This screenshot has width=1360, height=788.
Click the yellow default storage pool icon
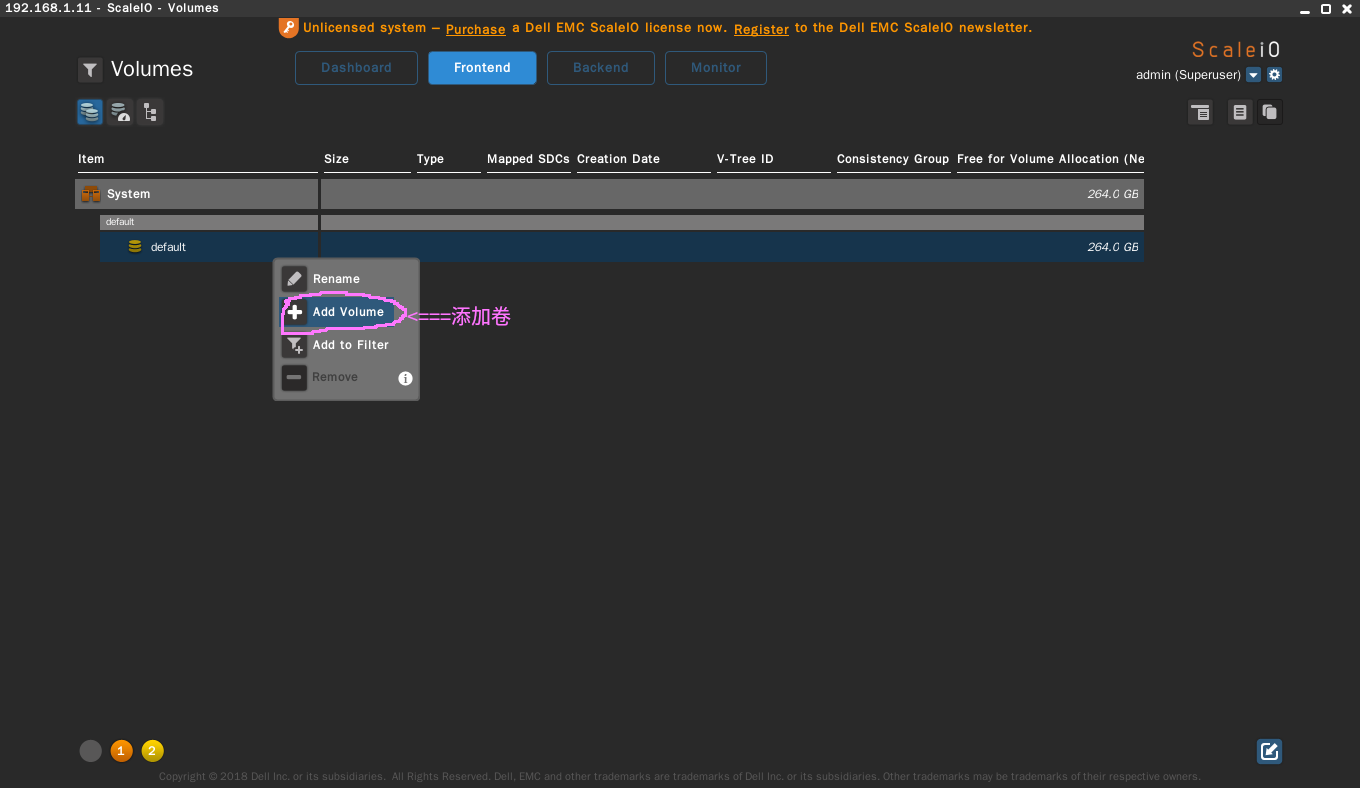tap(135, 247)
